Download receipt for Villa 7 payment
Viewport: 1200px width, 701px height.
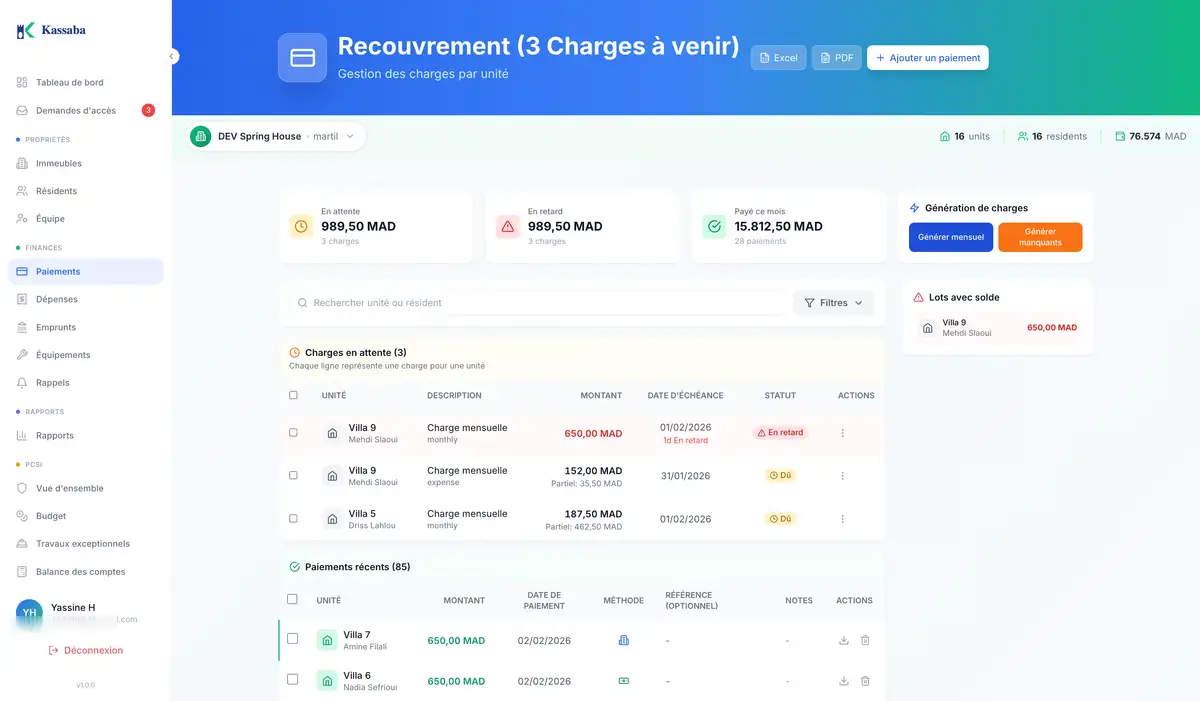843,640
